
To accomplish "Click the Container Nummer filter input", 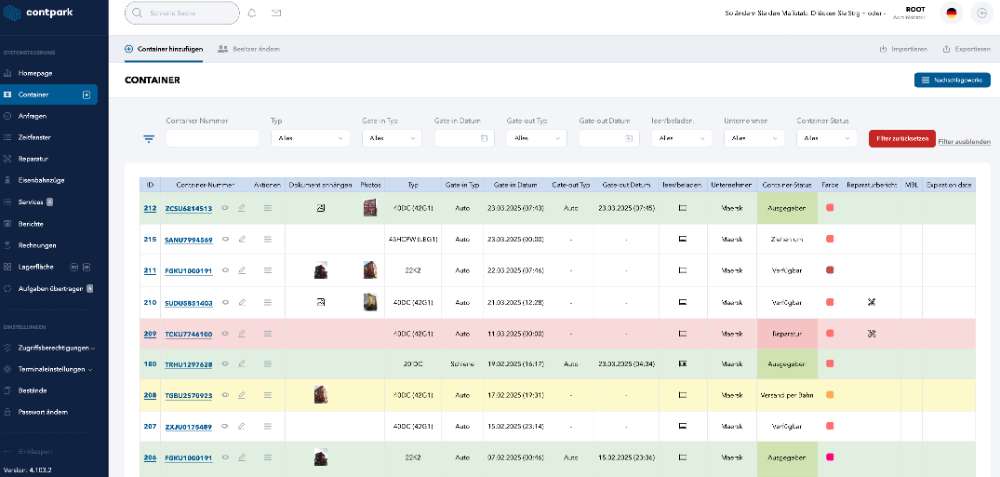I will 212,138.
